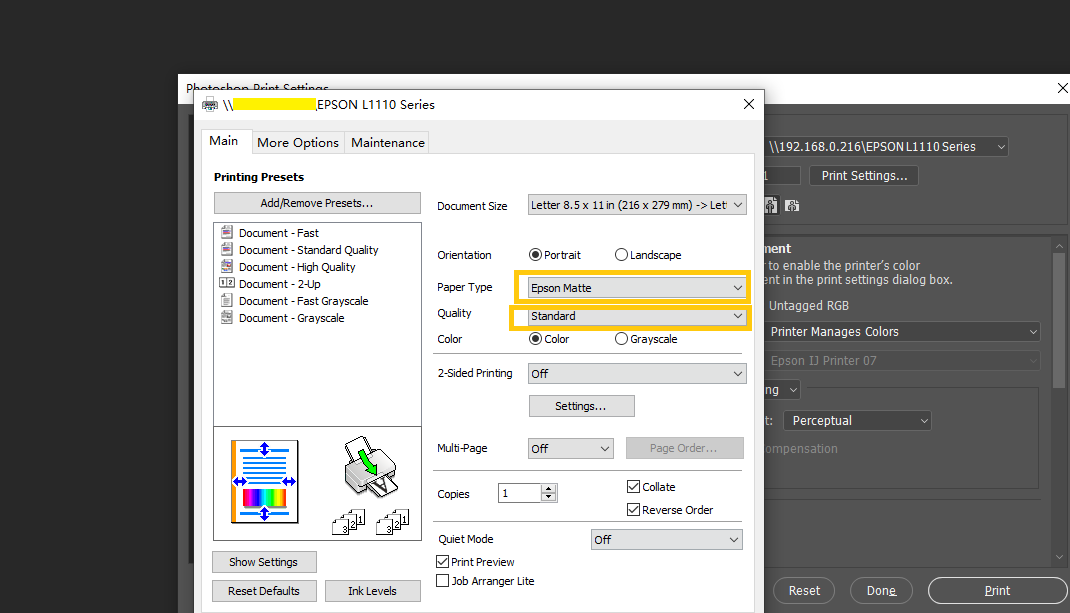This screenshot has height=613, width=1070.
Task: Click the "Untagged RGB" text
Action: (809, 306)
